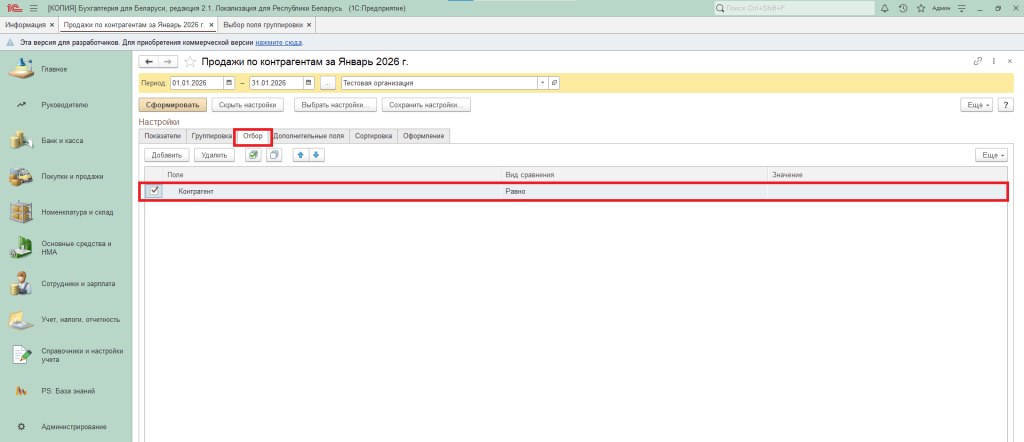1024x442 pixels.
Task: Open calendar for start date 01.01.2026
Action: [x=229, y=83]
